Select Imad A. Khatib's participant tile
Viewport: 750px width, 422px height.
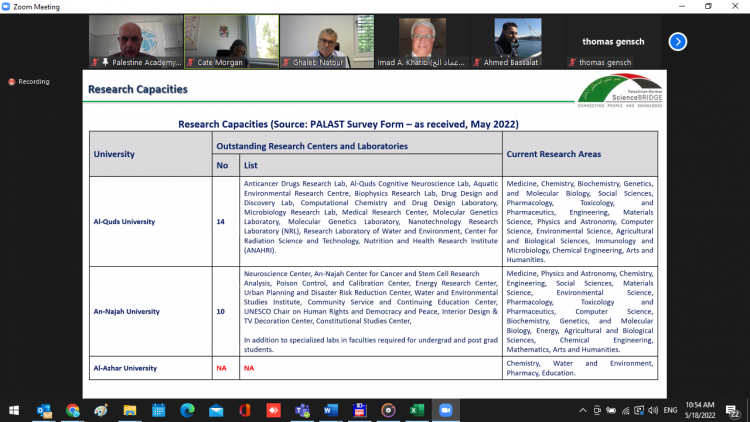pyautogui.click(x=422, y=41)
